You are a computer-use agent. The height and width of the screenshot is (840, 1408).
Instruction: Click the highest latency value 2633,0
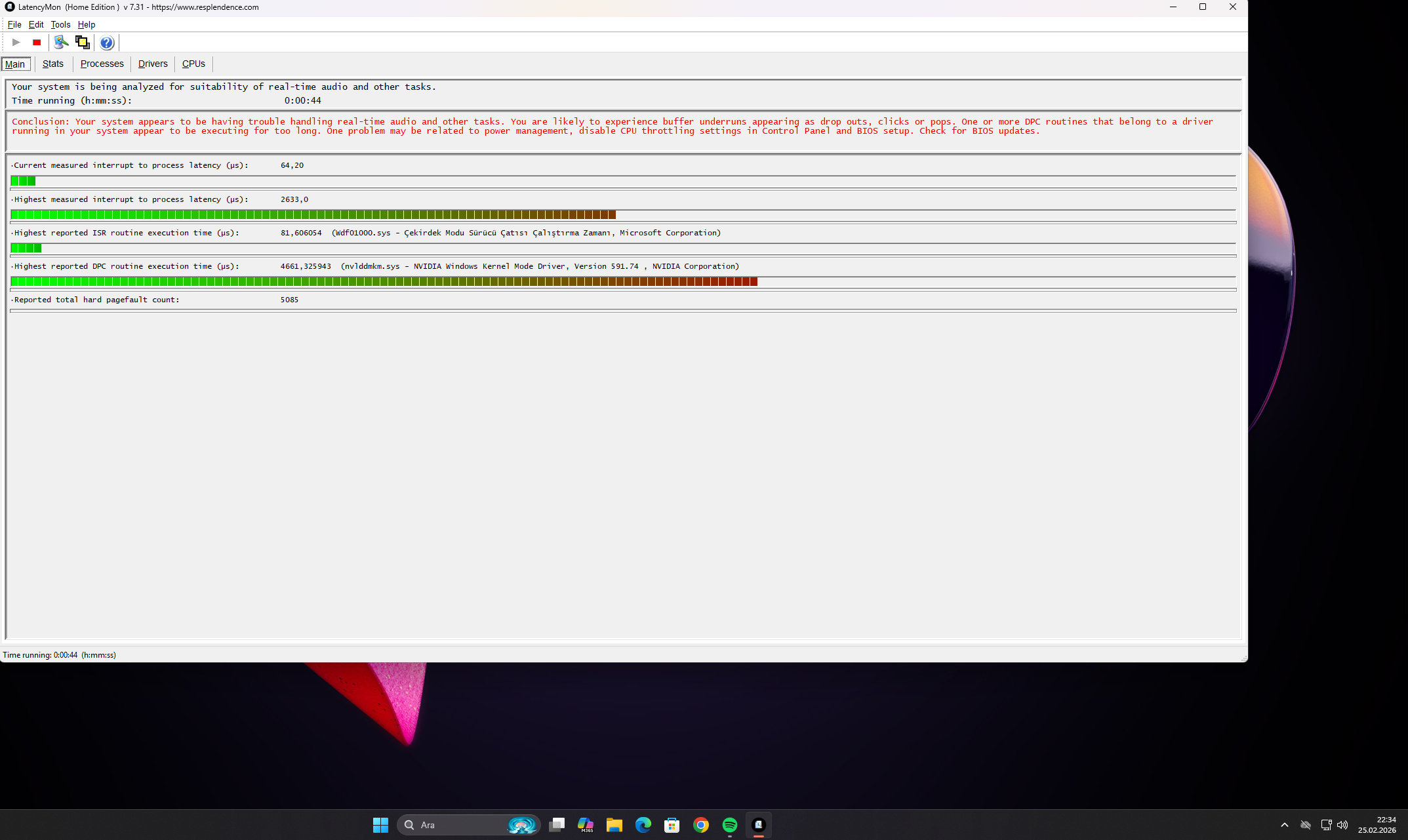click(294, 199)
